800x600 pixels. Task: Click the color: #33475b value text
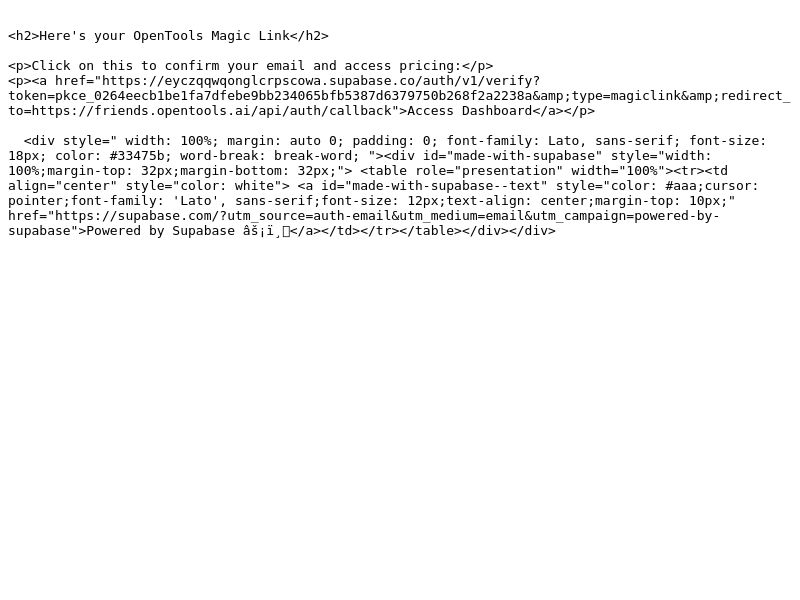(109, 156)
